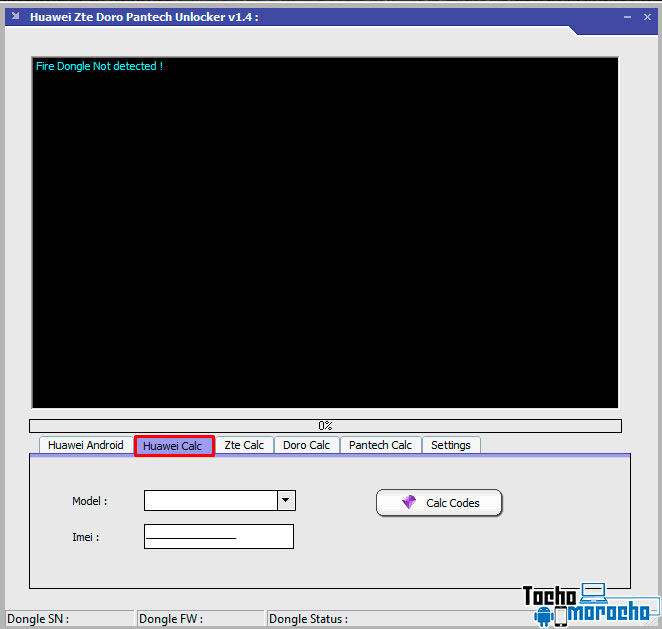Go to the Pantech Calc tab

[380, 445]
